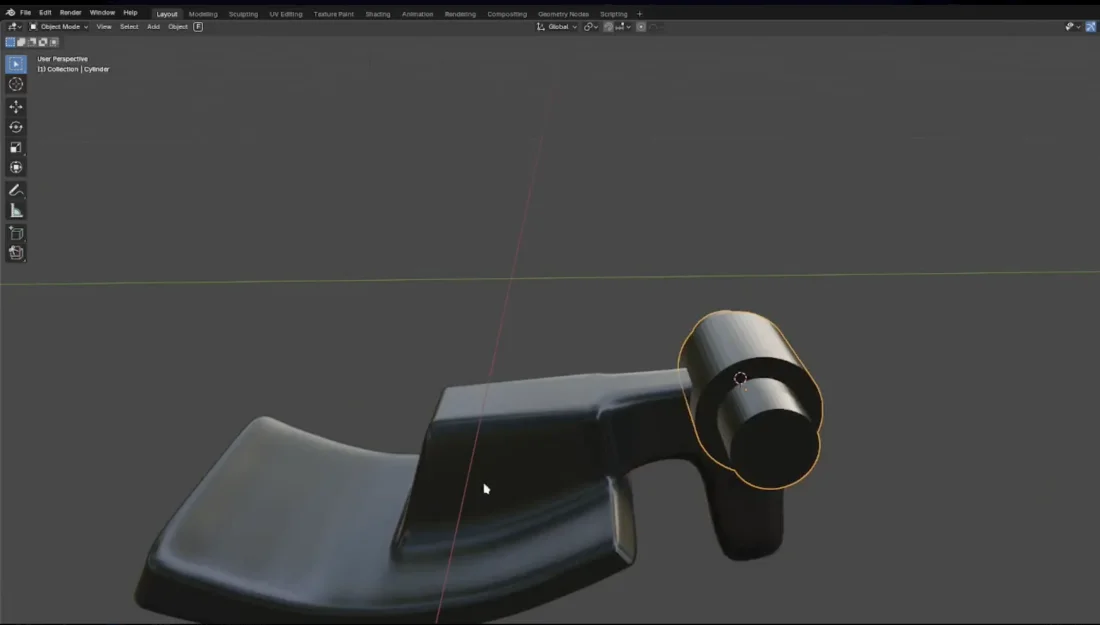Open the pivot point dropdown
The width and height of the screenshot is (1100, 625).
[x=591, y=27]
